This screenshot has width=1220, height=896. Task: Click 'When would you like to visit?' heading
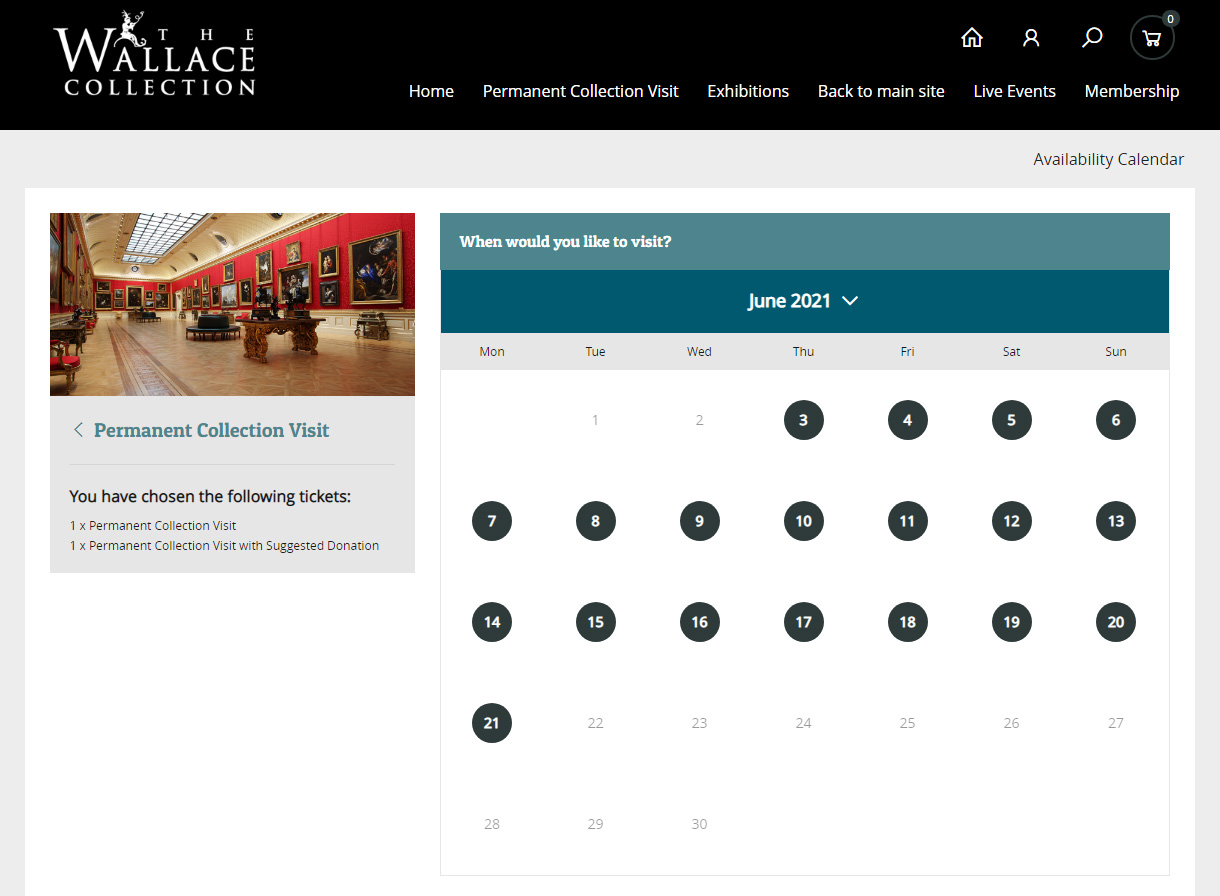pyautogui.click(x=565, y=242)
